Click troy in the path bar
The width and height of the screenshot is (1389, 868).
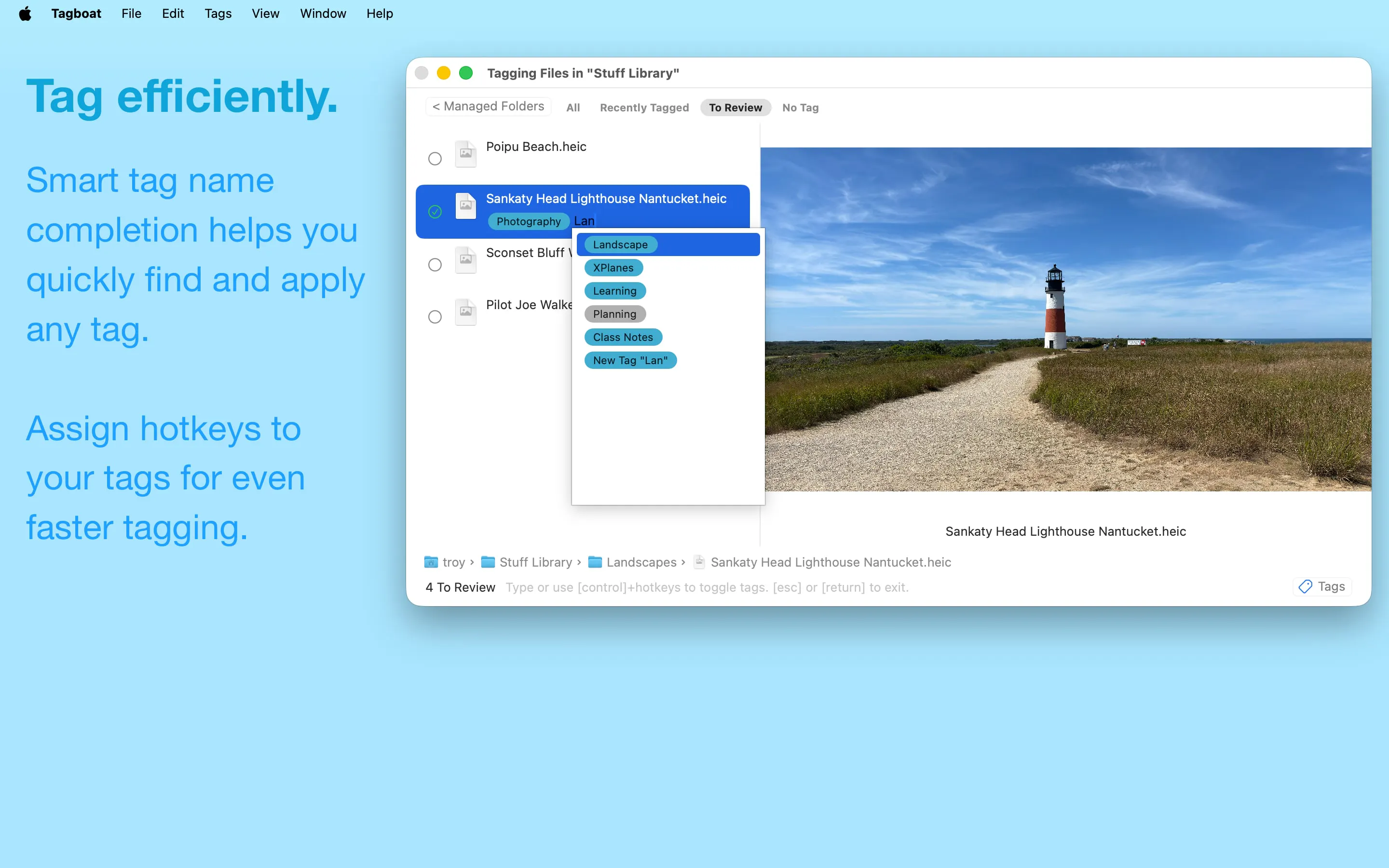pos(453,563)
